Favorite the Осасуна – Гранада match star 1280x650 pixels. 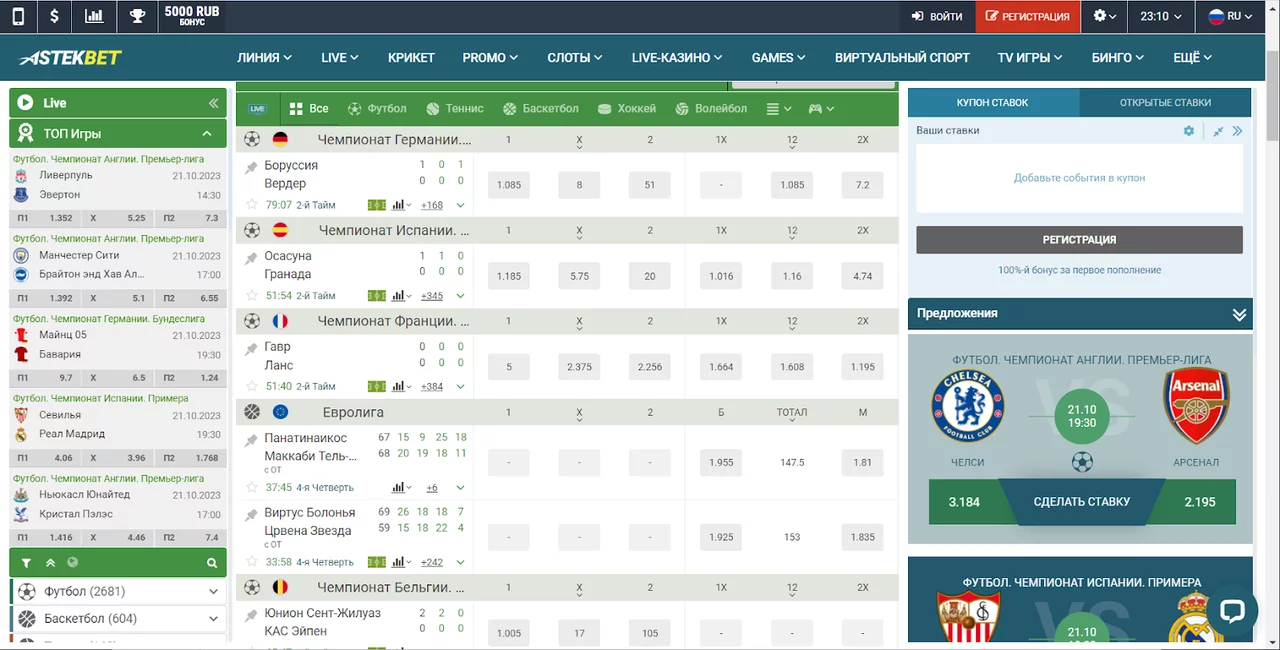[252, 296]
